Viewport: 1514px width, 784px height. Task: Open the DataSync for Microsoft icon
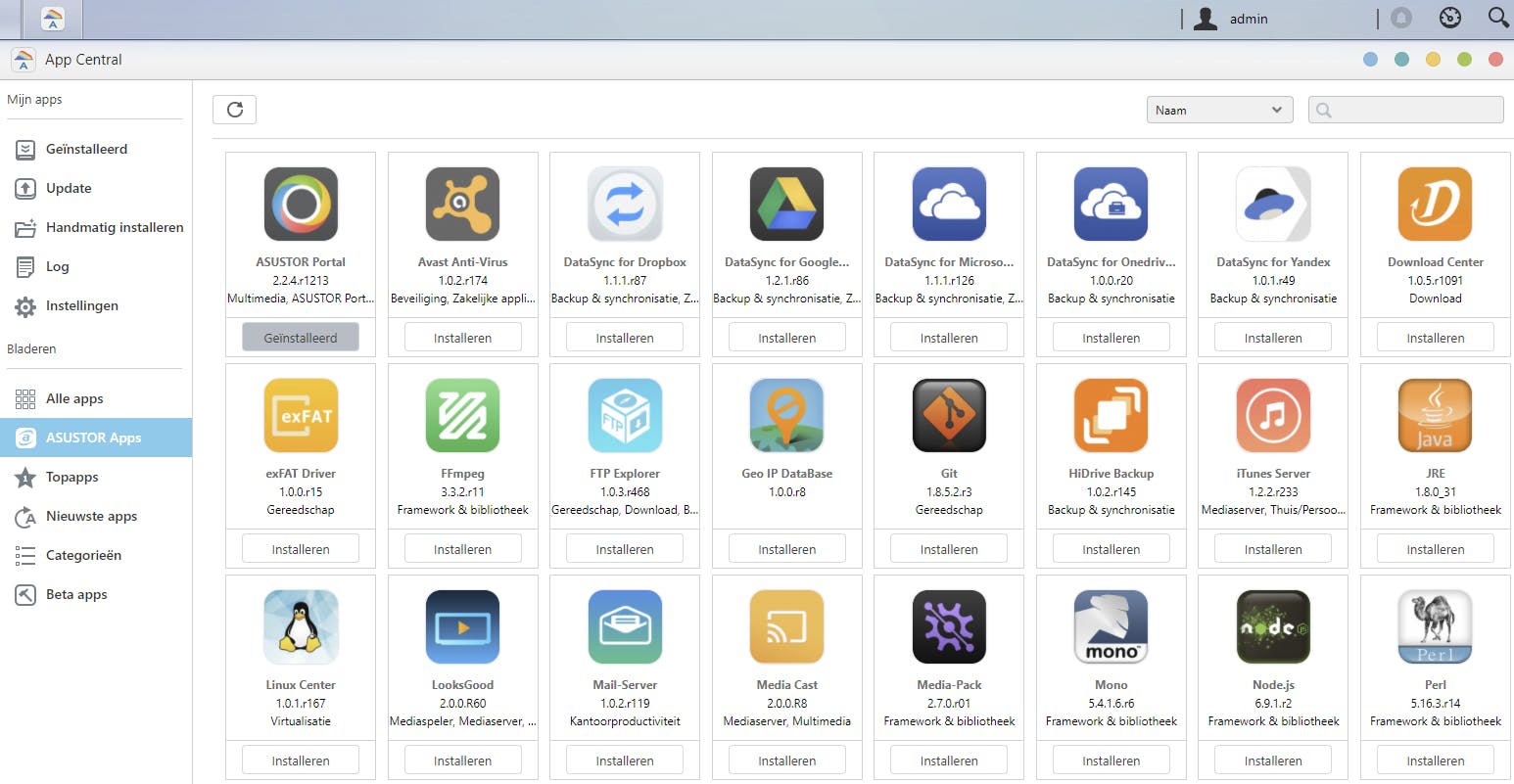[x=949, y=204]
